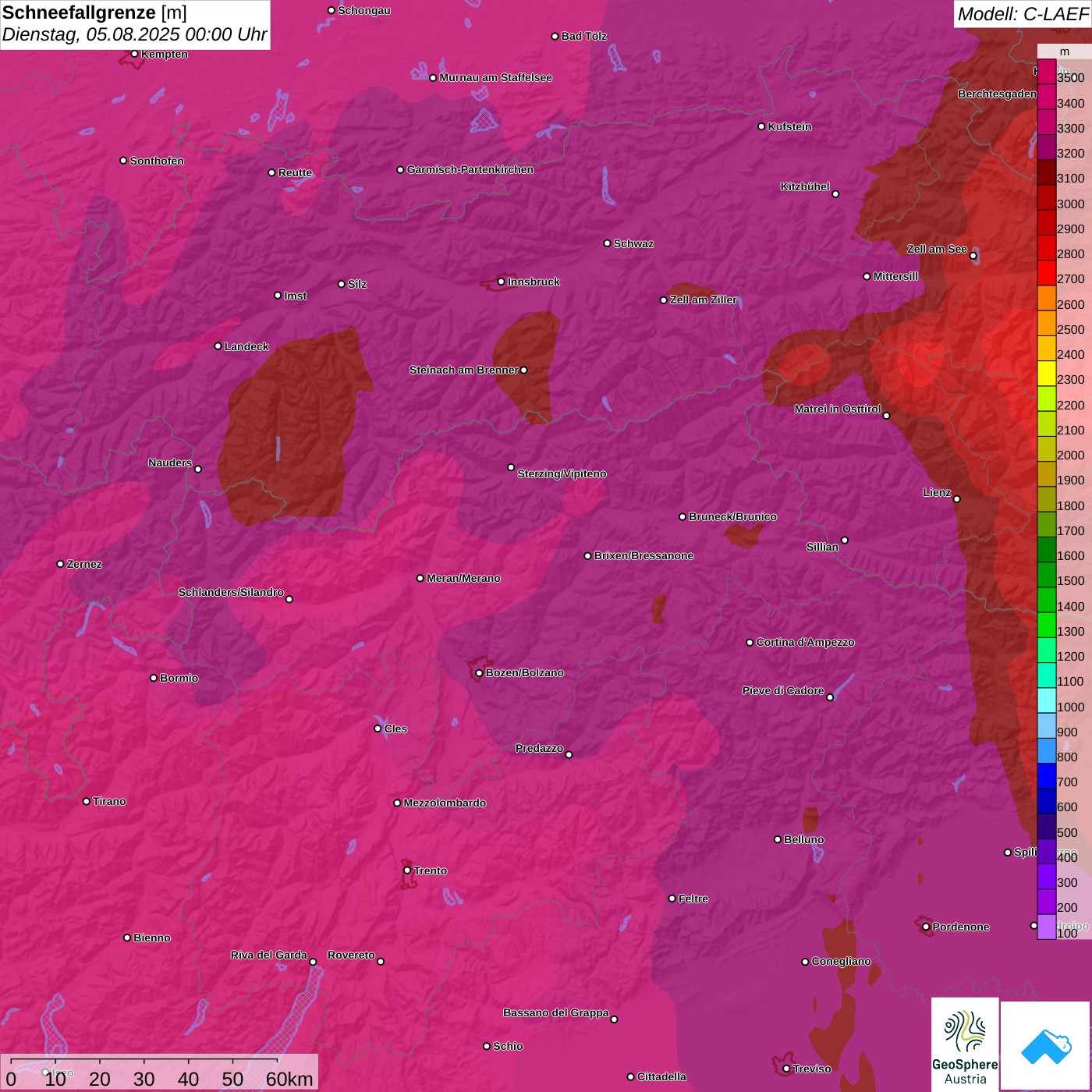The image size is (1092, 1092).
Task: Click the 1500 m green legend swatch
Action: tap(1046, 575)
